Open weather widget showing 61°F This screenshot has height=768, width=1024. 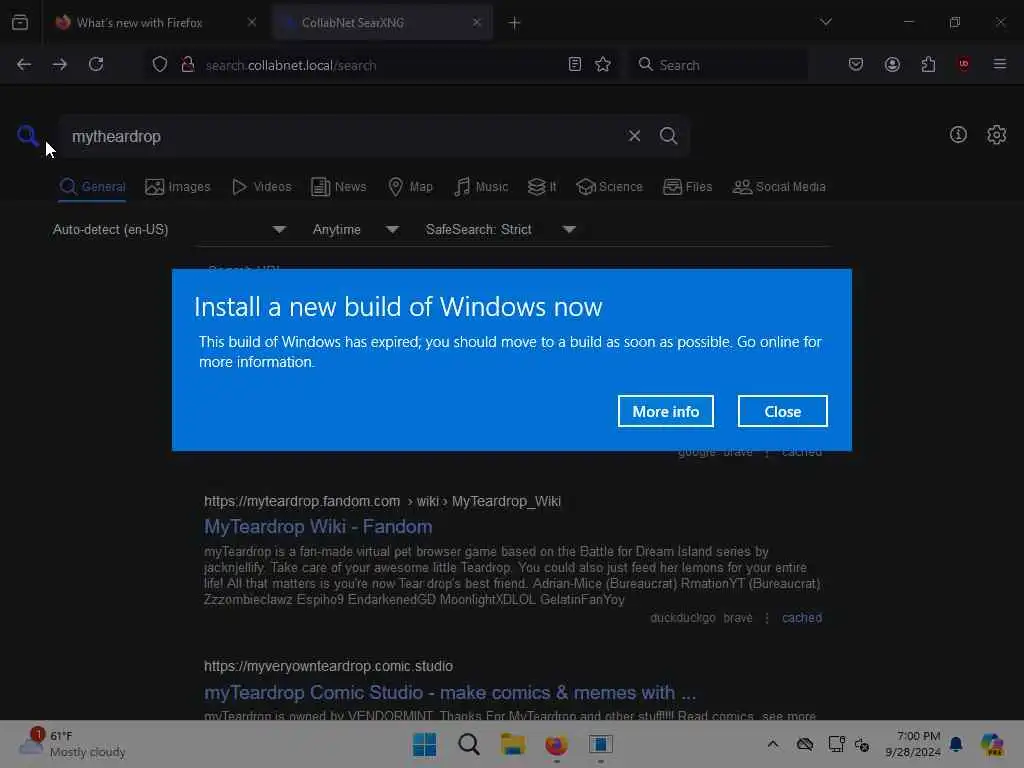72,744
